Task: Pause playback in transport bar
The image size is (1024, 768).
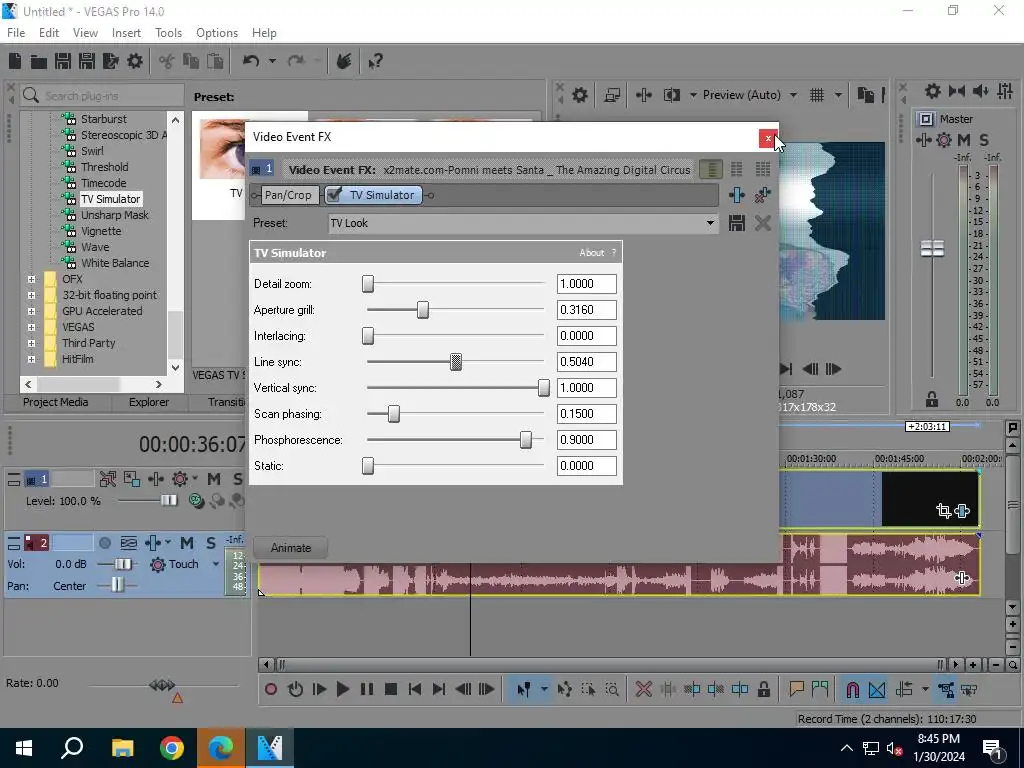Action: pos(367,689)
